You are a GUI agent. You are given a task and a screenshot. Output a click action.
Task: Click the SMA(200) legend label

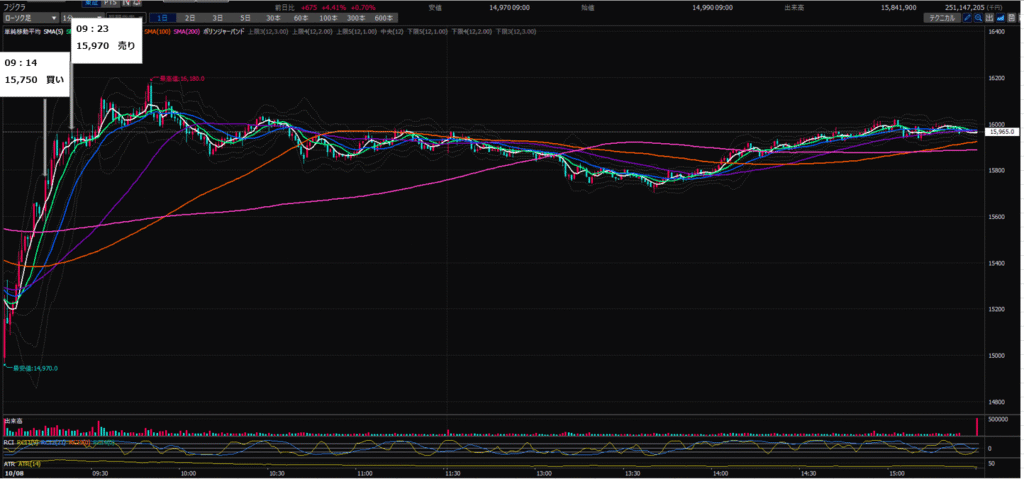click(187, 31)
